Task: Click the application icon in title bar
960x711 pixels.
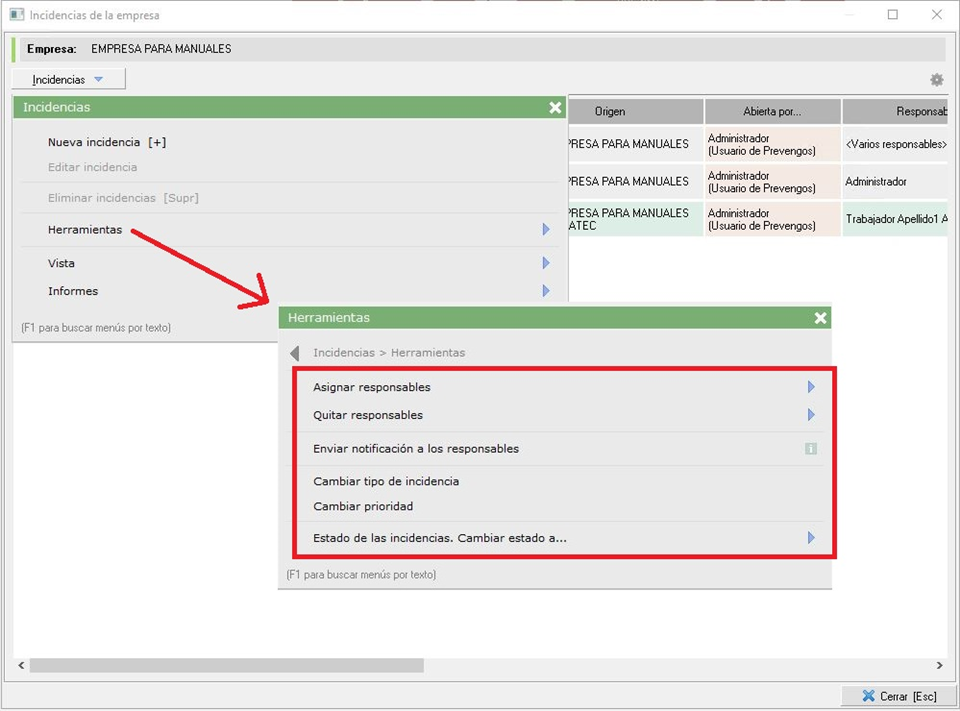Action: 16,15
